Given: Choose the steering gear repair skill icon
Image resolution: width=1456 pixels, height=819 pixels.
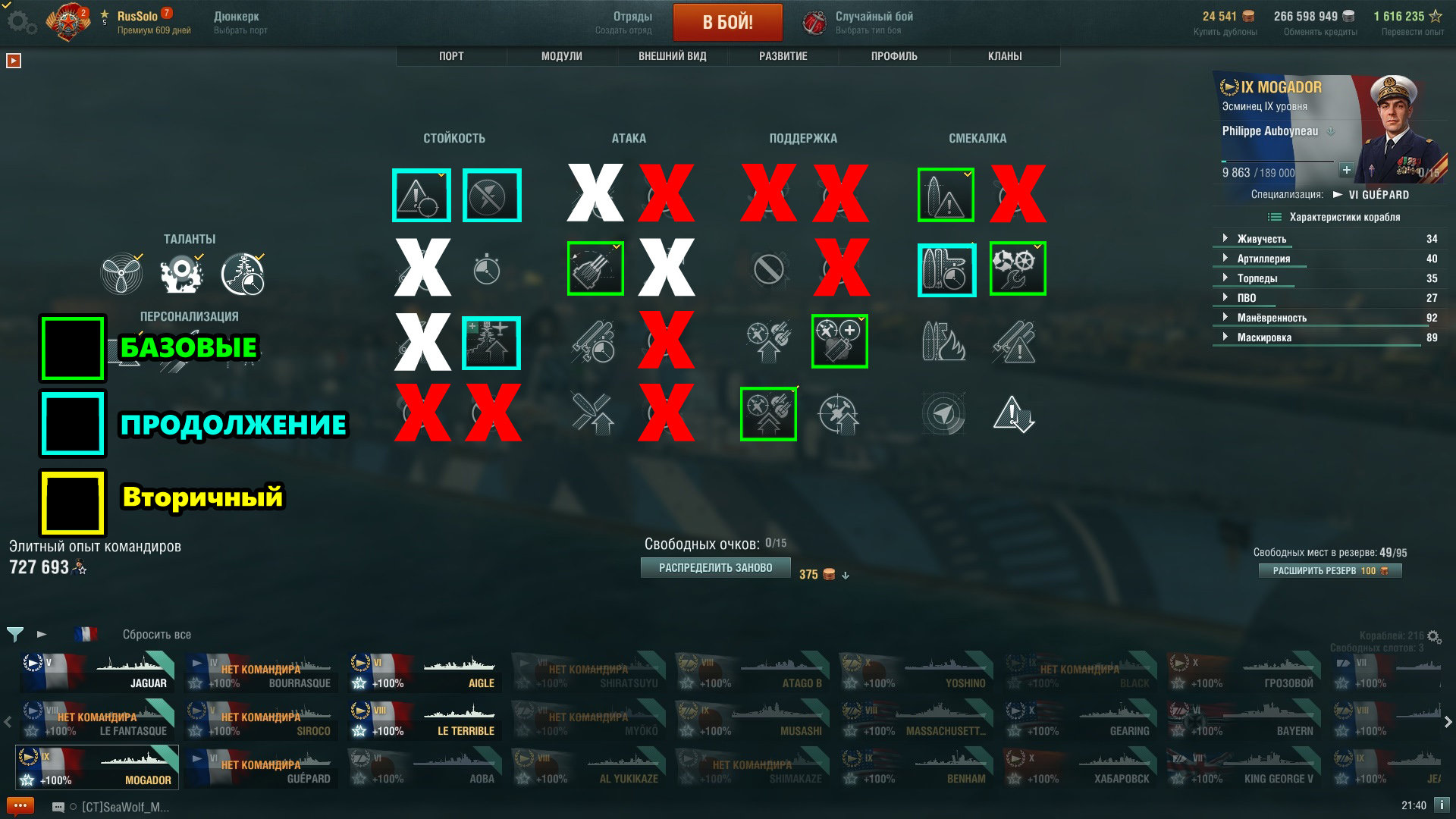Looking at the screenshot, I should (x=1018, y=268).
